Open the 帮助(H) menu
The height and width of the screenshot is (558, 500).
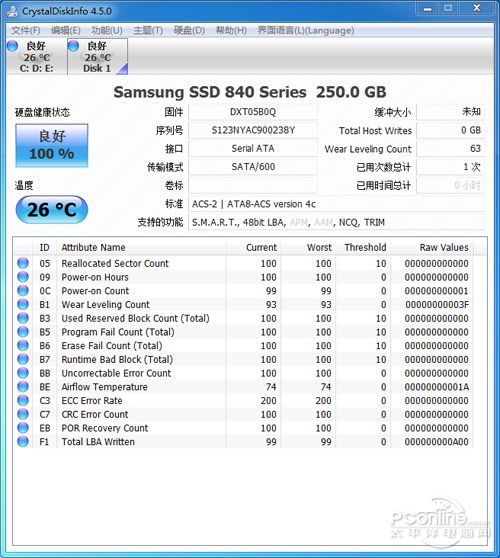click(x=231, y=30)
